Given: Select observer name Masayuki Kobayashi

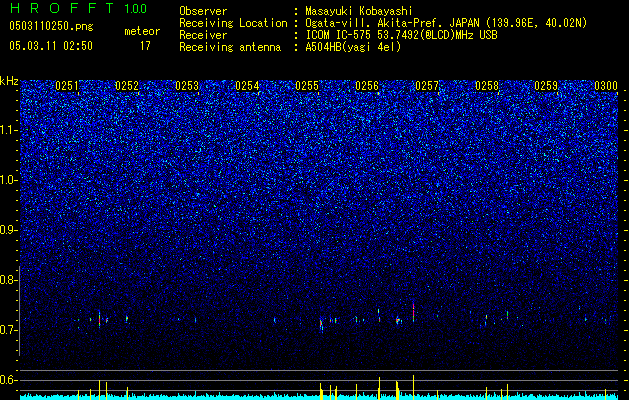Looking at the screenshot, I should [x=359, y=11].
